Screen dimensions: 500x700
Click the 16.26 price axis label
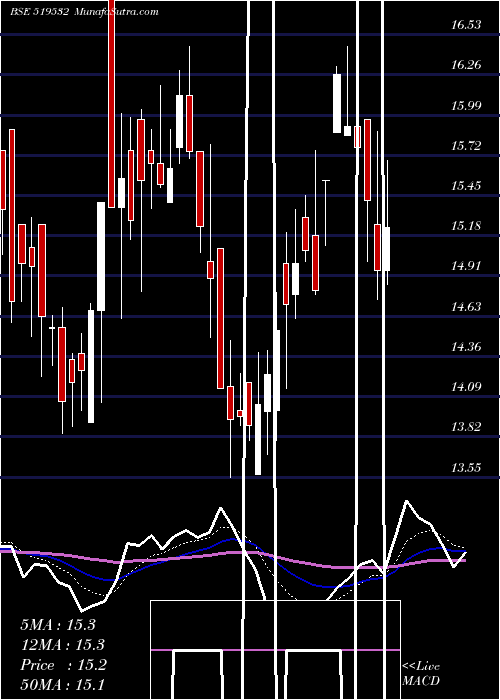[466, 65]
